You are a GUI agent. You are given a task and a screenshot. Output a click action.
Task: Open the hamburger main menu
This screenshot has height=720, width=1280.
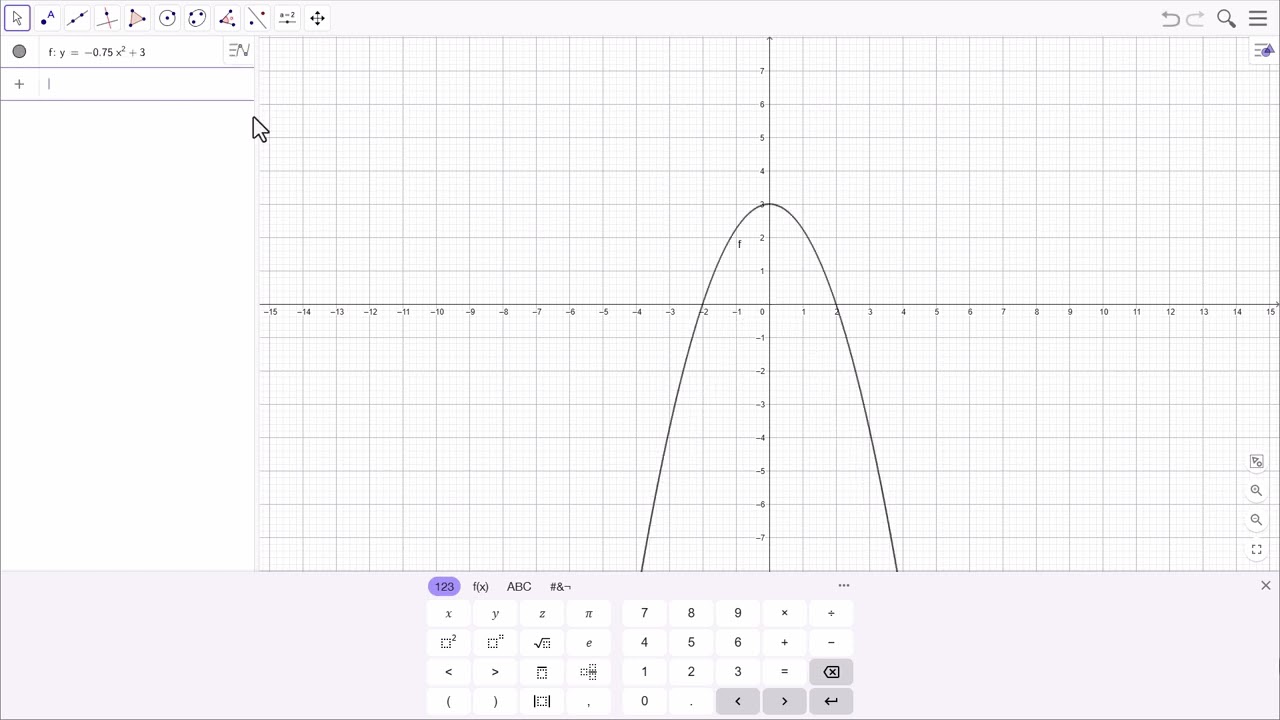(1258, 18)
